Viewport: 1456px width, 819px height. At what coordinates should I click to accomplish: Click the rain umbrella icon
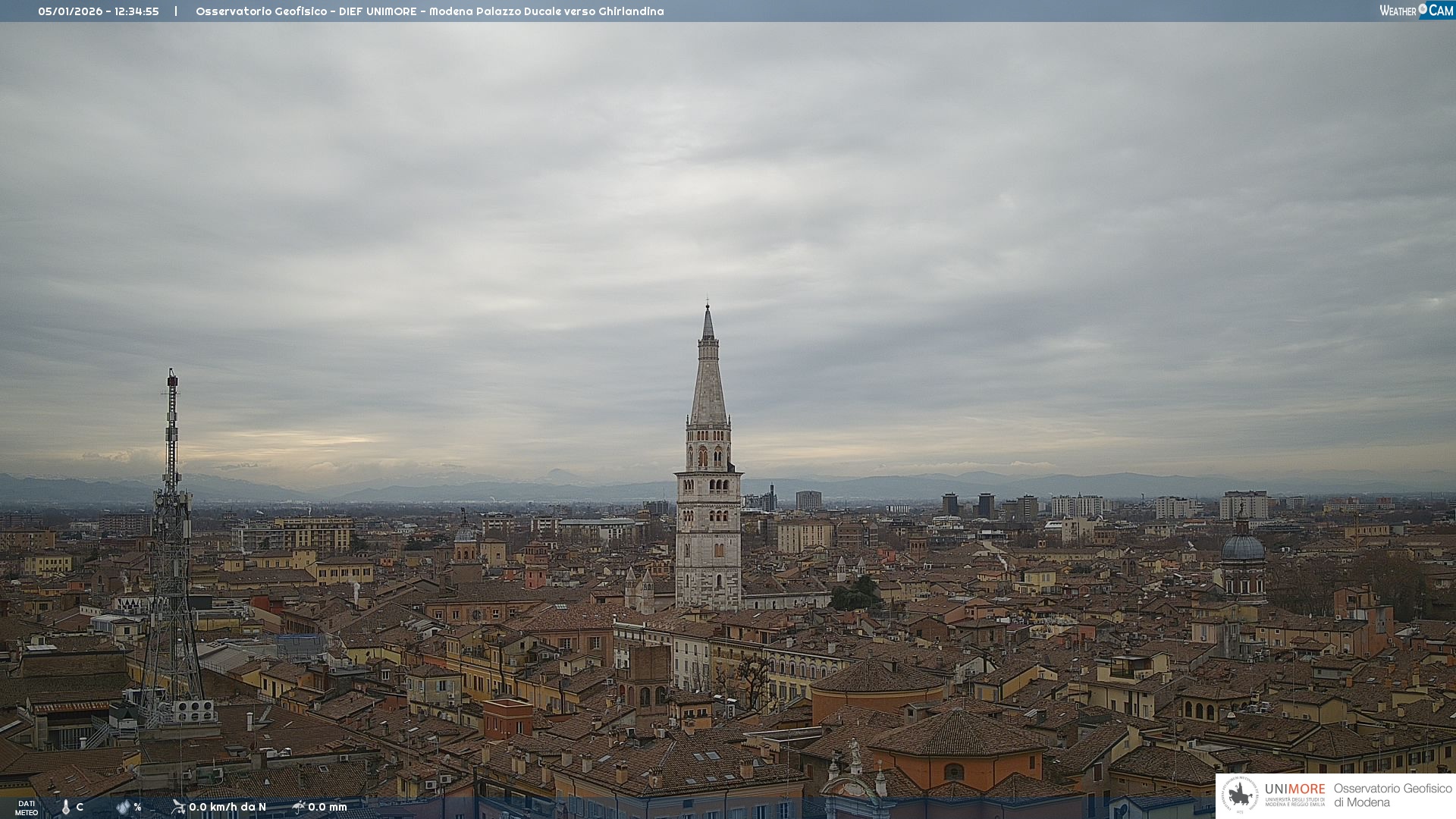pyautogui.click(x=298, y=807)
